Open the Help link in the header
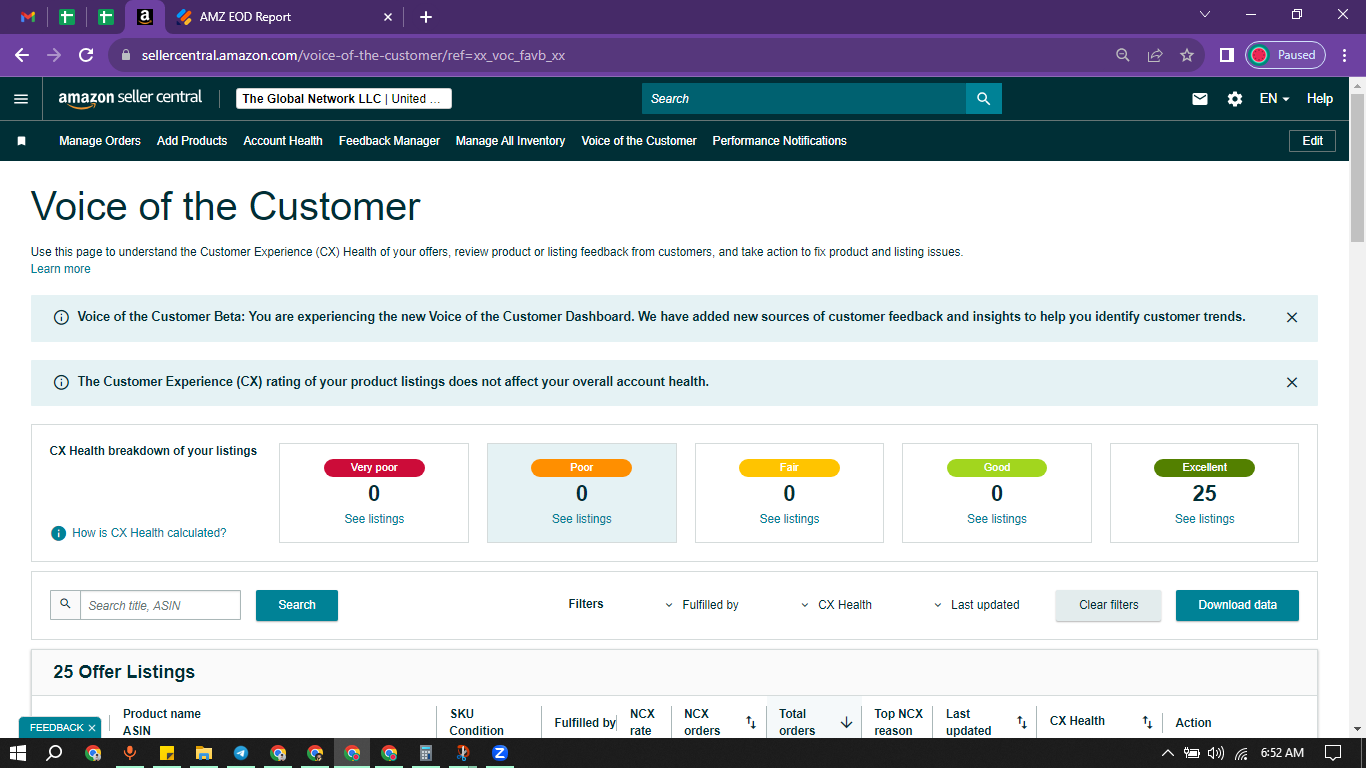This screenshot has height=768, width=1366. [1320, 99]
